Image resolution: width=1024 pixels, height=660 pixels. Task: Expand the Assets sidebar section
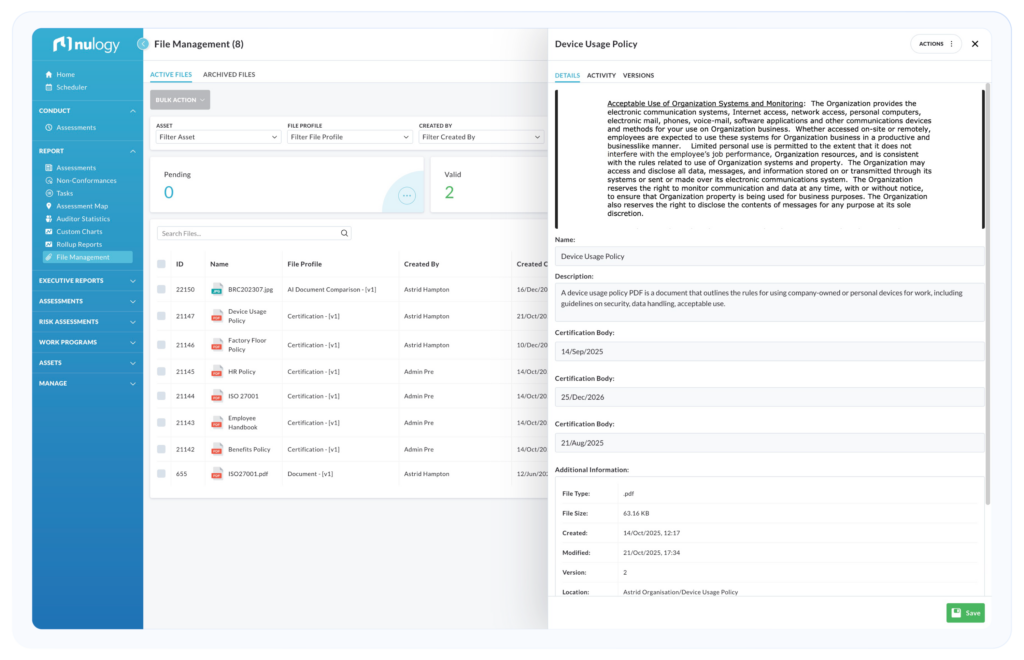tap(88, 363)
